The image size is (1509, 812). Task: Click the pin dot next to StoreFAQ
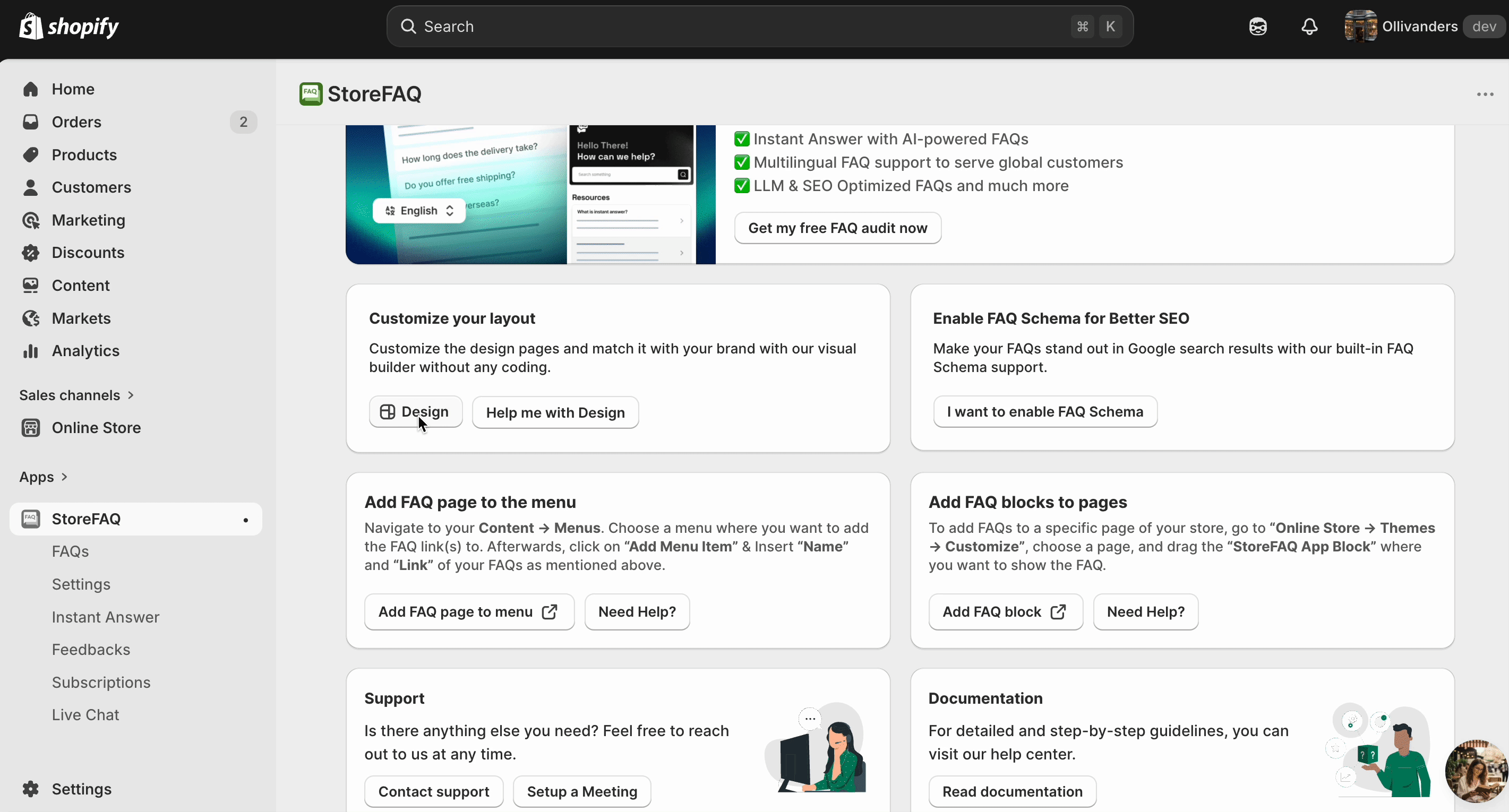tap(245, 520)
